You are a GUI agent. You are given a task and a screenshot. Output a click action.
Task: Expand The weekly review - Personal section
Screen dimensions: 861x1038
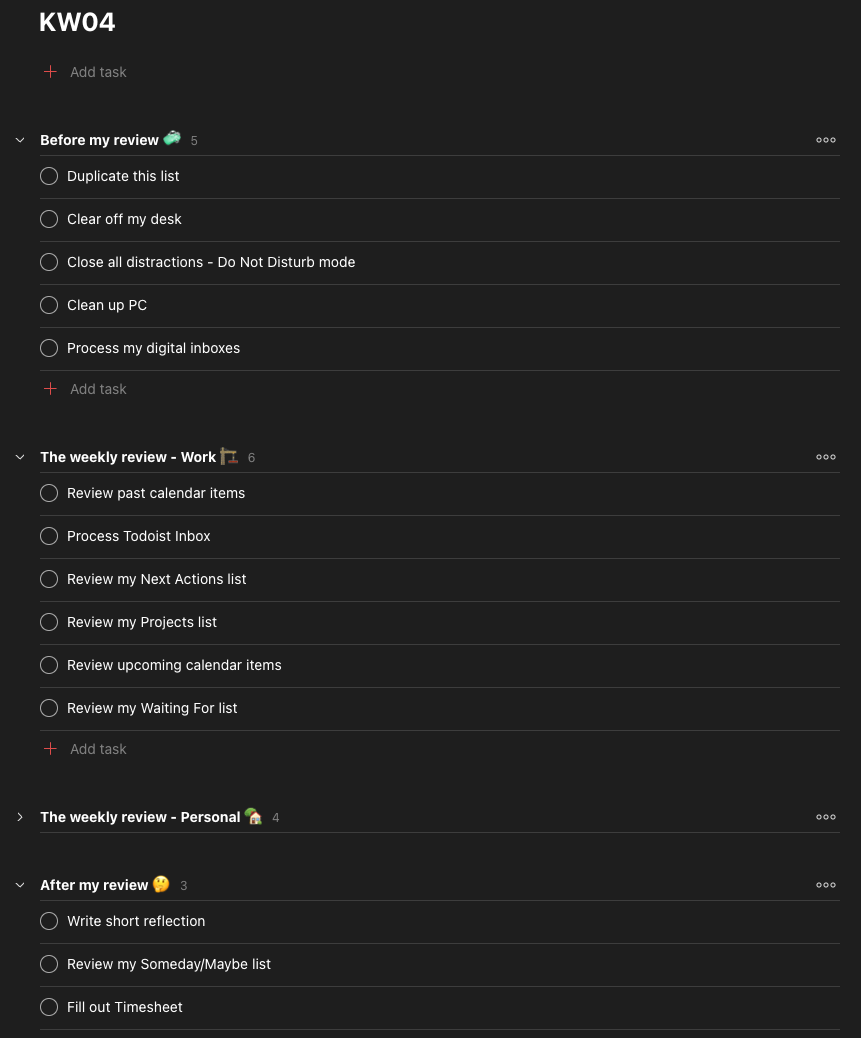pyautogui.click(x=20, y=818)
